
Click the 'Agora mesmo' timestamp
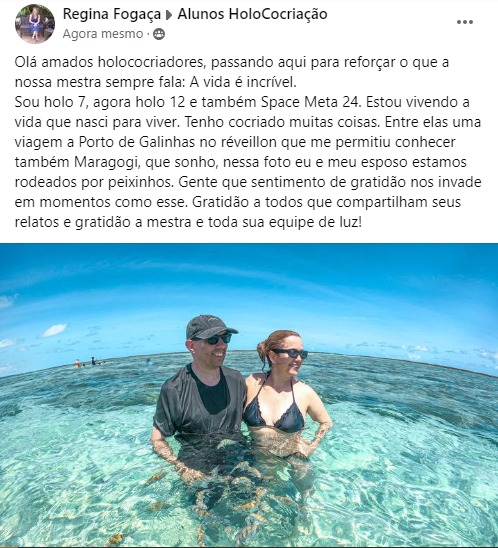tap(103, 34)
